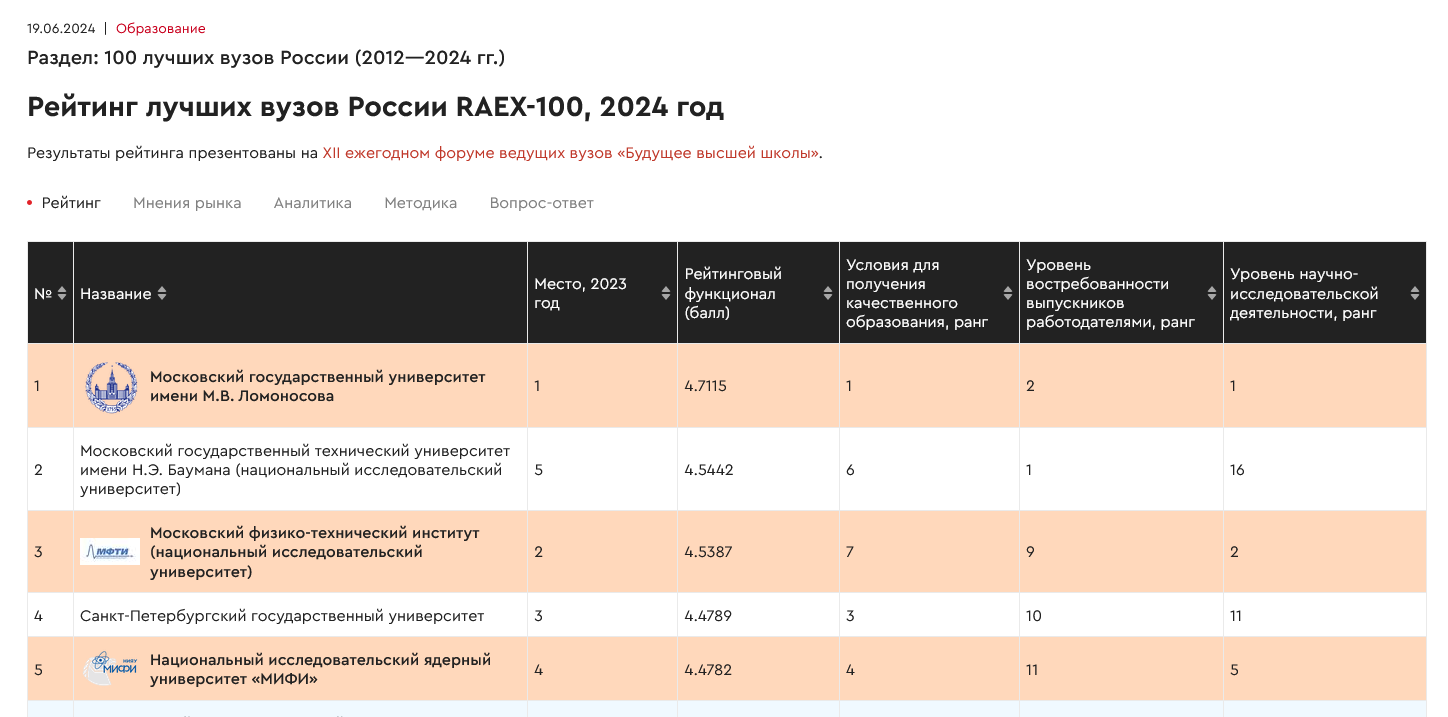The width and height of the screenshot is (1448, 717).
Task: Sort by Уровень научно-исследовательской деятельности arrows
Action: coord(1415,294)
